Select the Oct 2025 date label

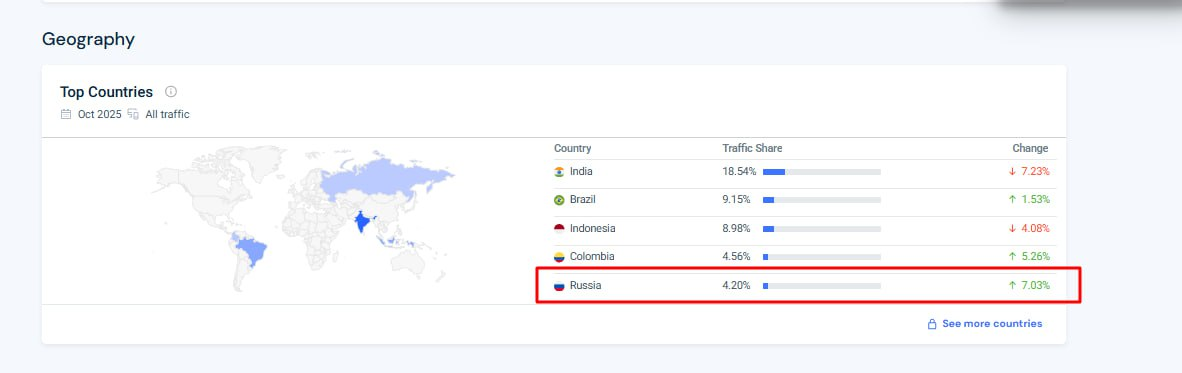tap(100, 115)
